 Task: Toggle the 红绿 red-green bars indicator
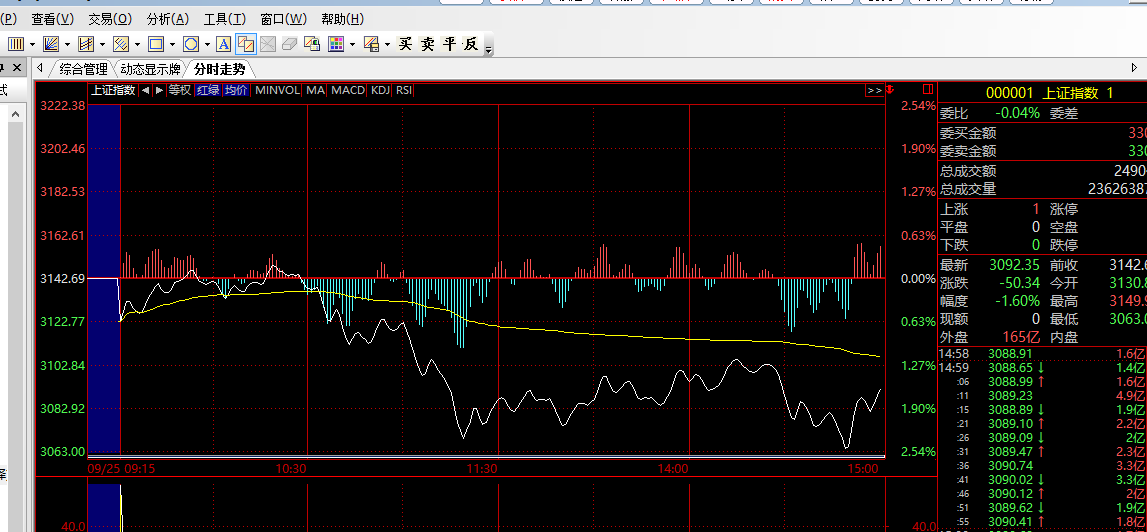point(208,90)
